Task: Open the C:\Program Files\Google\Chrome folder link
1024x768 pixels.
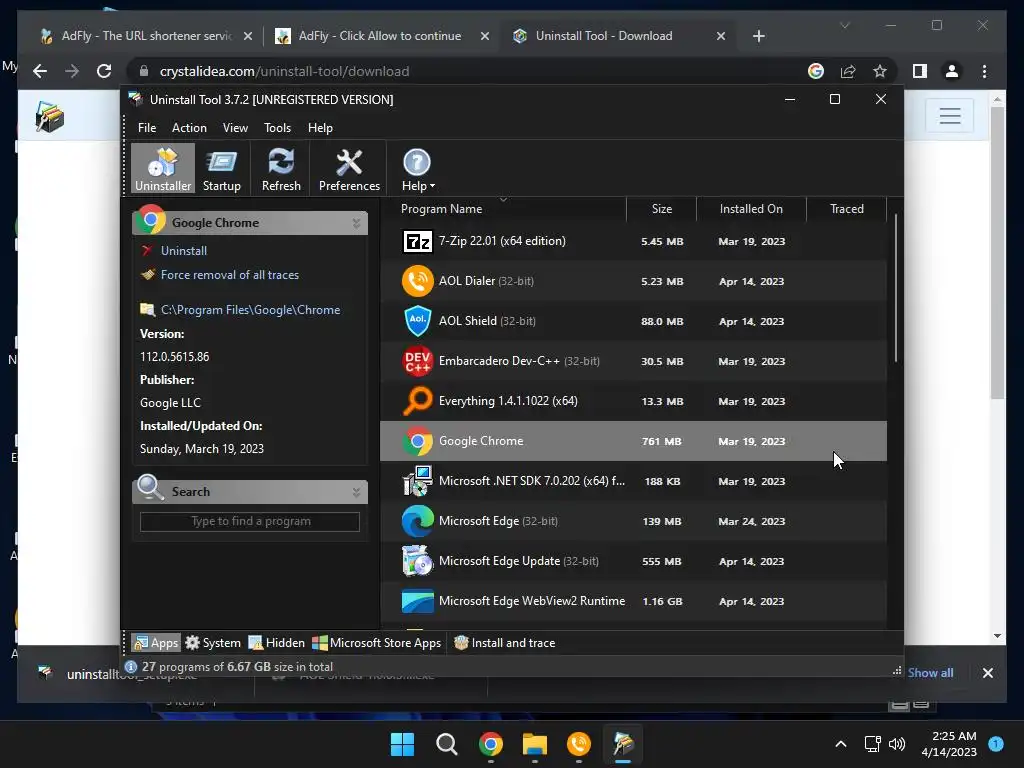Action: point(250,310)
